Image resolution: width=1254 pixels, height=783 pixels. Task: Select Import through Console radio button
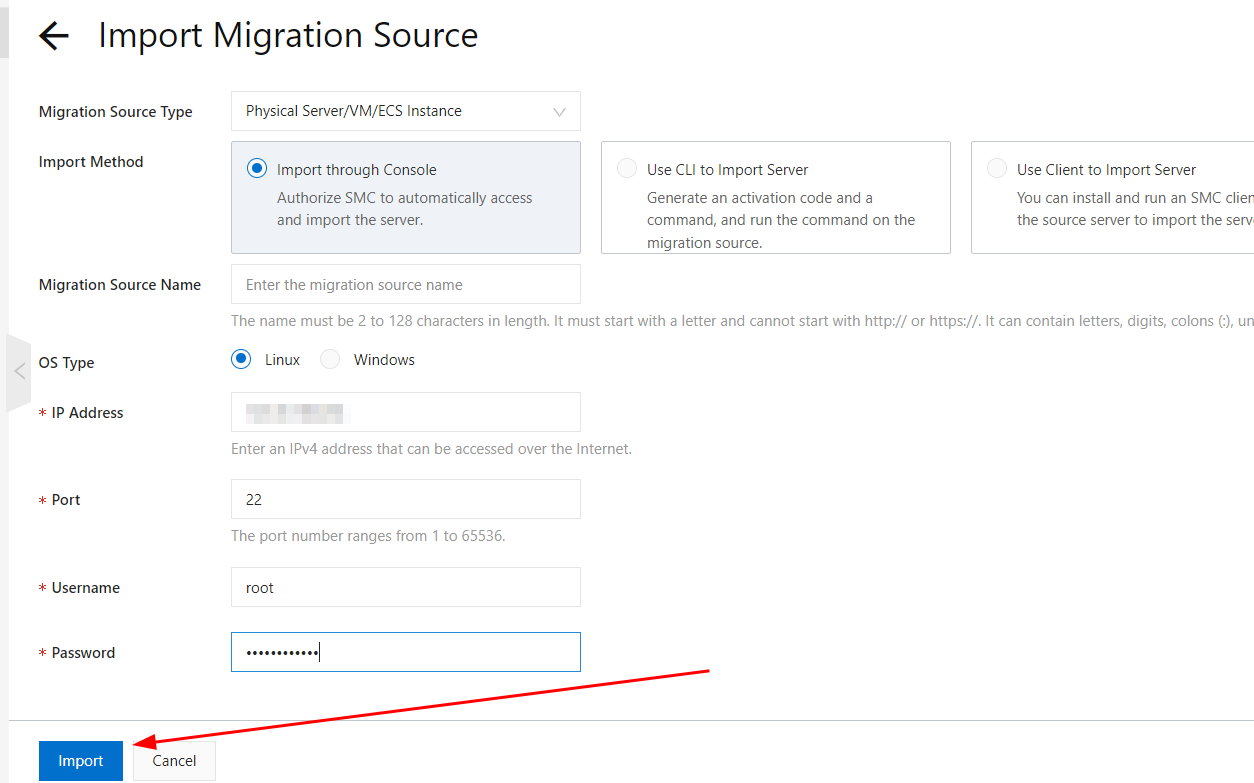[x=257, y=169]
